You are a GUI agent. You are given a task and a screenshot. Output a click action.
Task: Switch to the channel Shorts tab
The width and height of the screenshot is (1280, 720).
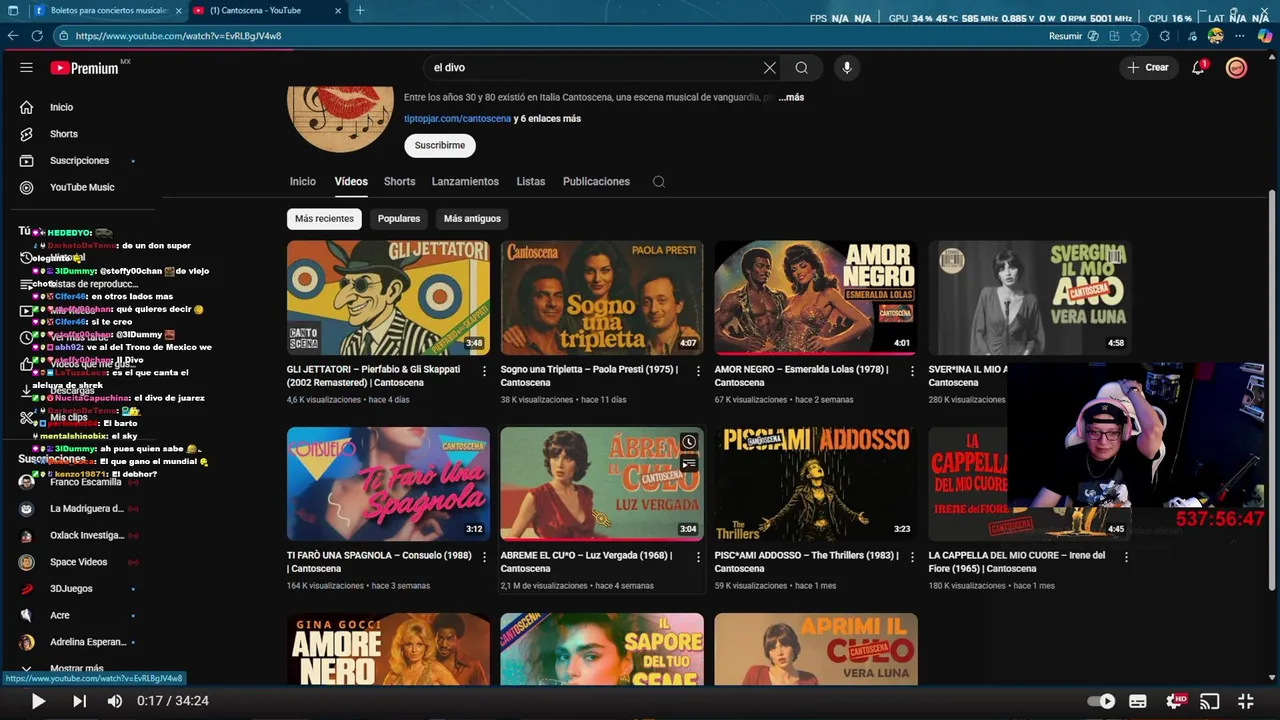click(x=399, y=182)
